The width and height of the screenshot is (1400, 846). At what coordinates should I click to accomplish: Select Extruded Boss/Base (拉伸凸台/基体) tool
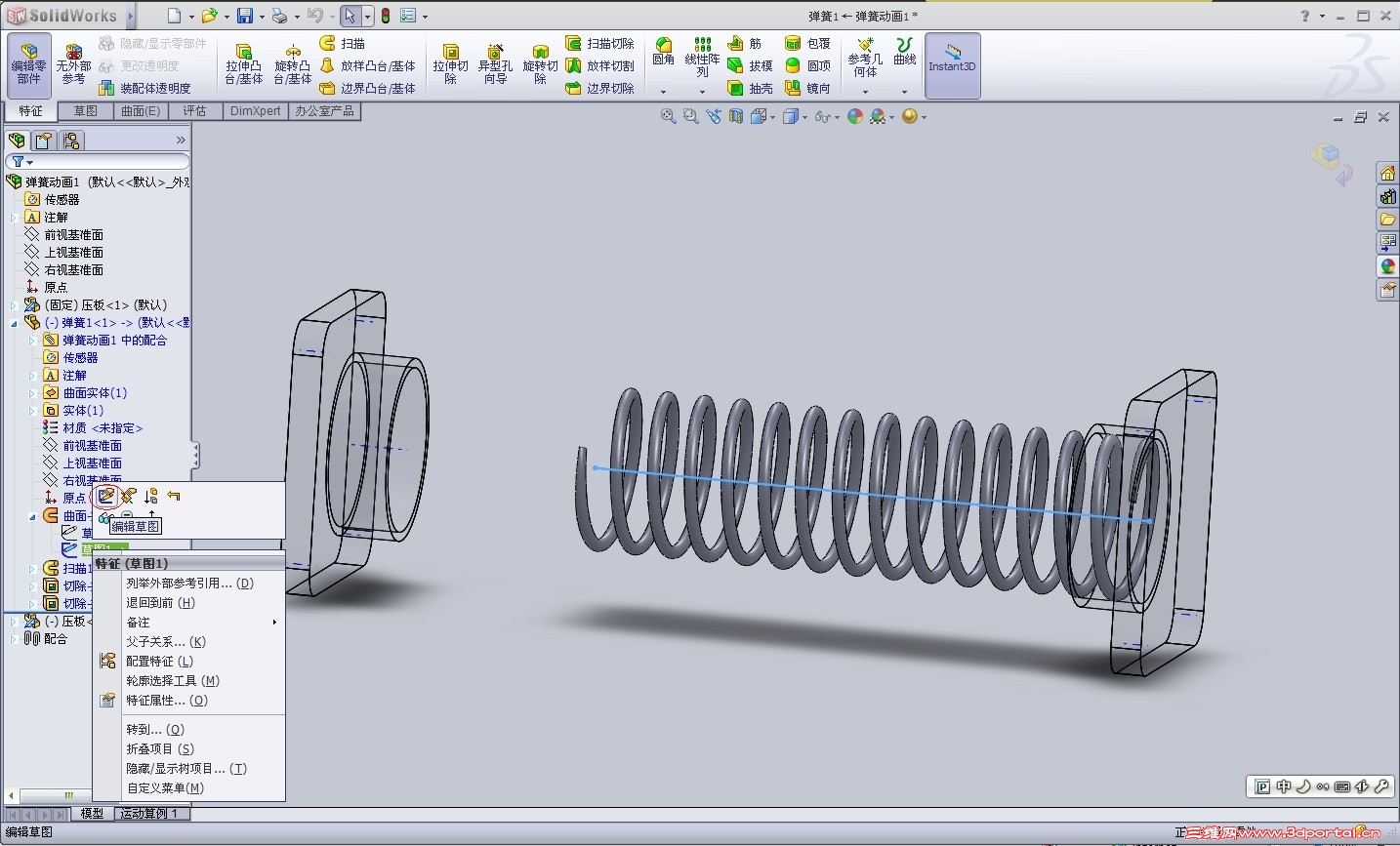[243, 65]
